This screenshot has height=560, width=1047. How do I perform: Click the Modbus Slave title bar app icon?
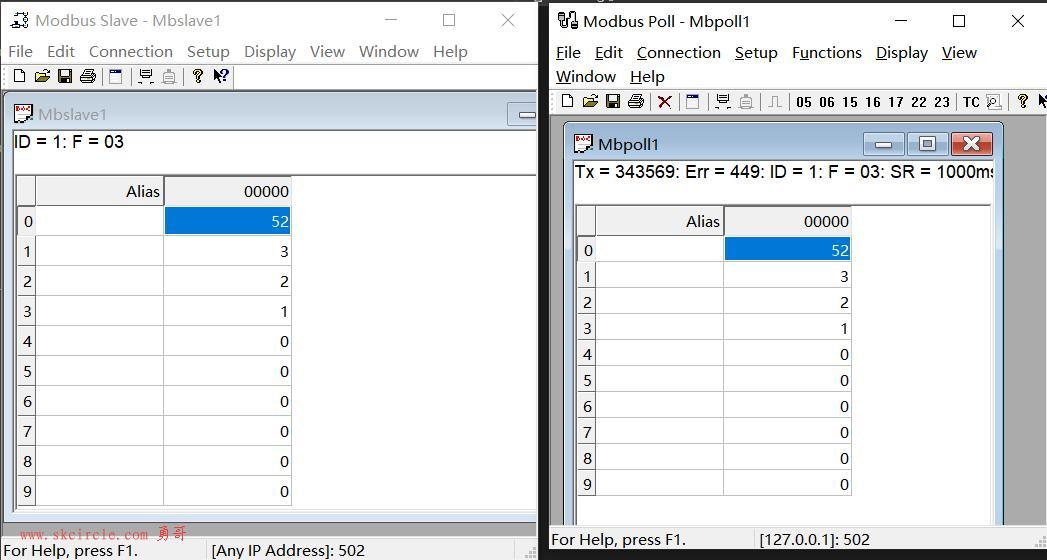[20, 21]
